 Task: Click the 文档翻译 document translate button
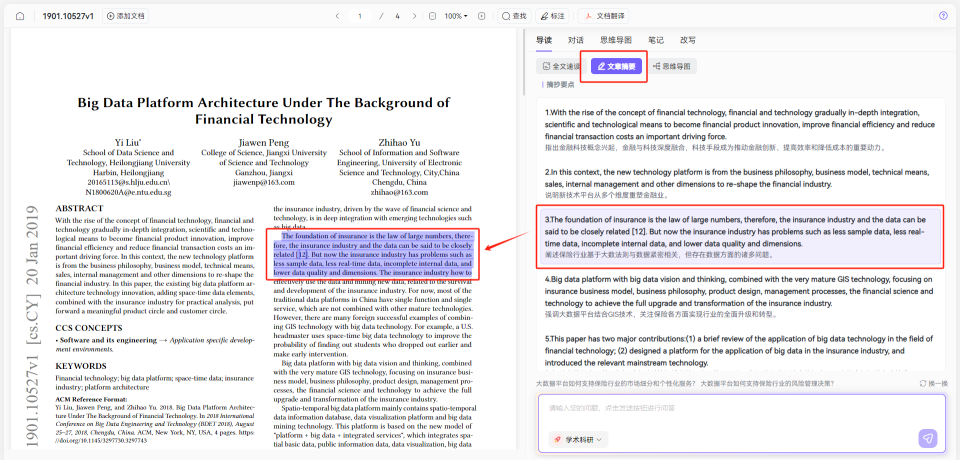[604, 16]
